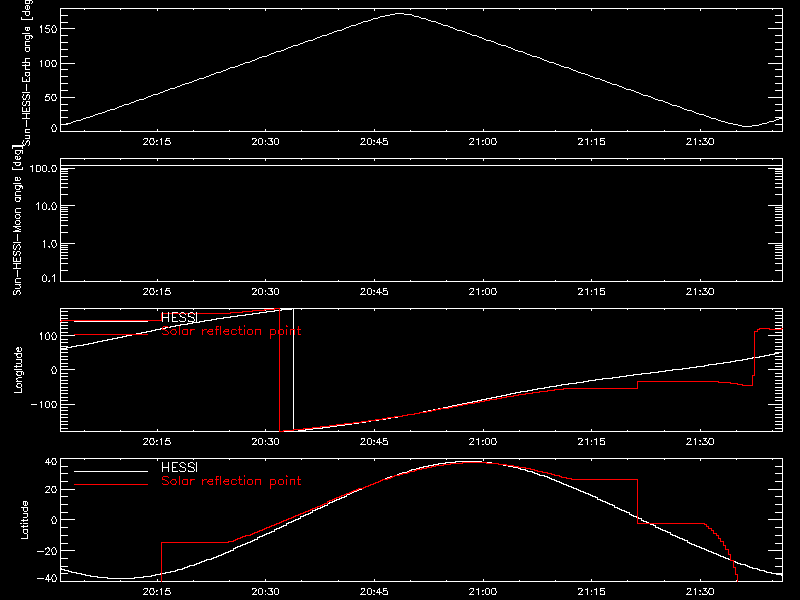Click the '-40' tick on Latitude plot
The image size is (800, 600).
[x=47, y=579]
